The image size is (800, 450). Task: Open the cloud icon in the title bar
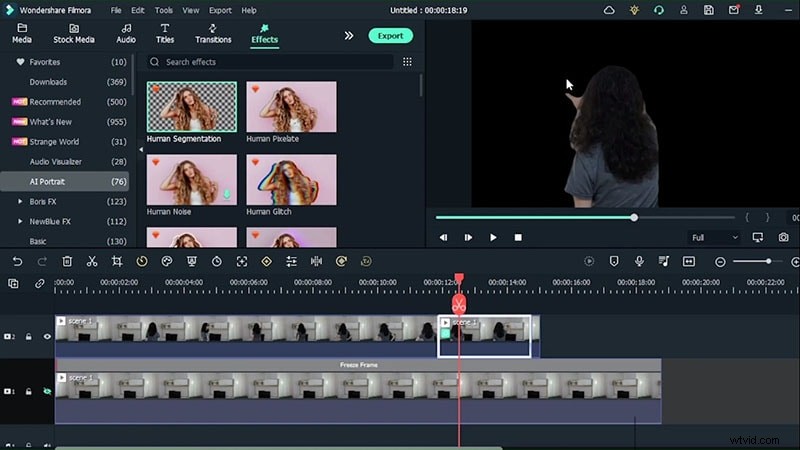point(610,10)
